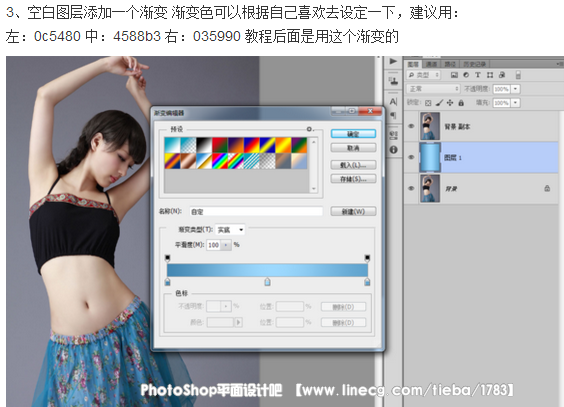Select the 背景 副本 layer thumbnail
This screenshot has width=564, height=407.
click(430, 126)
